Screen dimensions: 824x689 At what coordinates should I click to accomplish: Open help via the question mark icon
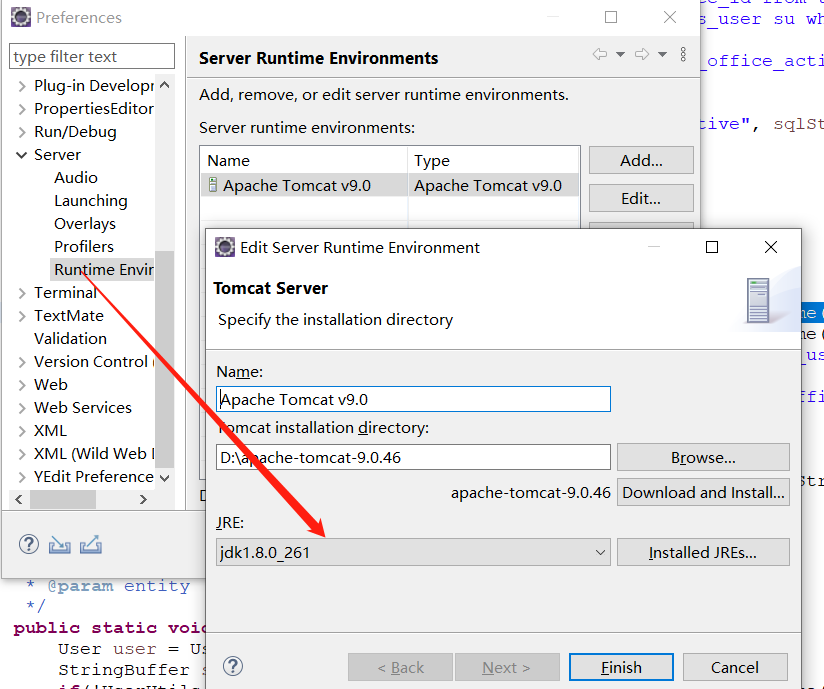[28, 544]
